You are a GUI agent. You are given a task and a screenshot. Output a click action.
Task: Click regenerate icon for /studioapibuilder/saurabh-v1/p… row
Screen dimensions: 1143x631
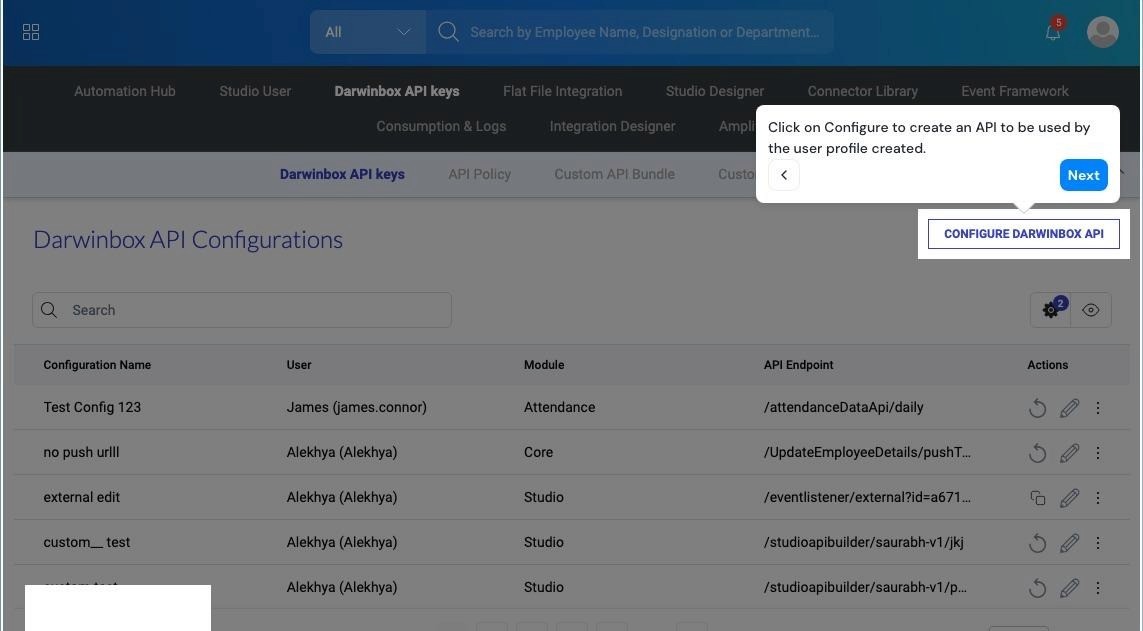point(1037,588)
